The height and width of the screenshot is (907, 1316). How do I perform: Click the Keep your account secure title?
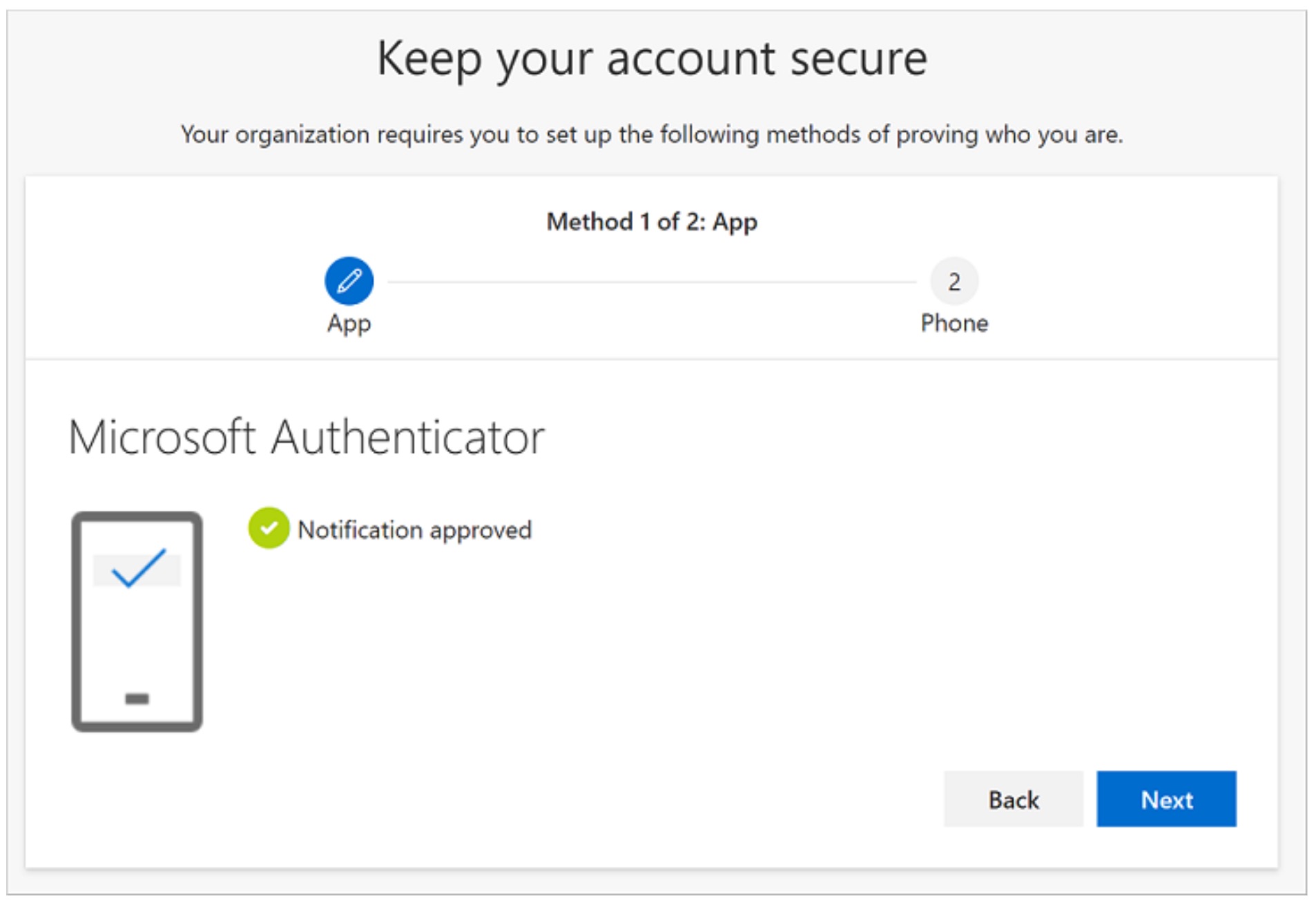tap(654, 58)
